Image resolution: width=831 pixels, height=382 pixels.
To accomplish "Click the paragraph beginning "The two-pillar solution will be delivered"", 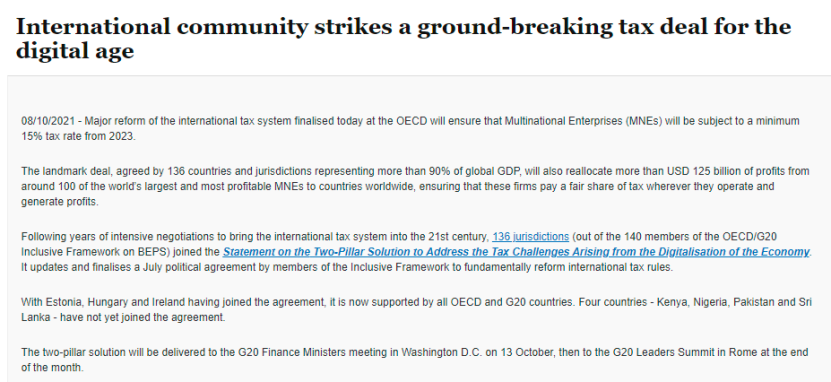I will tap(414, 360).
